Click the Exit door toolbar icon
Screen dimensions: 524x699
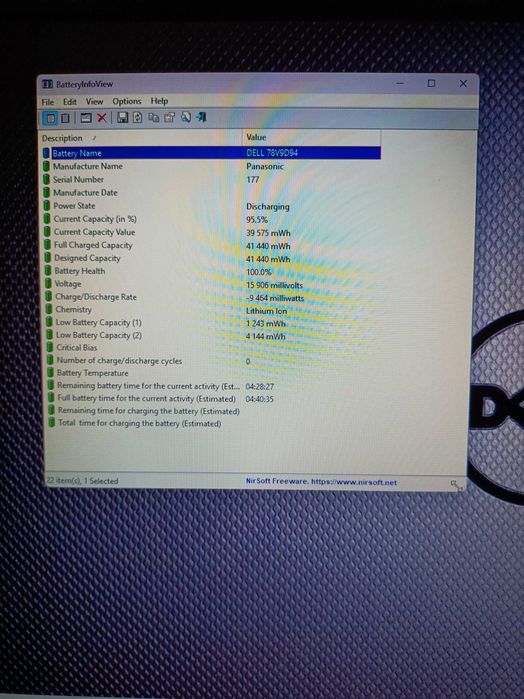click(201, 117)
